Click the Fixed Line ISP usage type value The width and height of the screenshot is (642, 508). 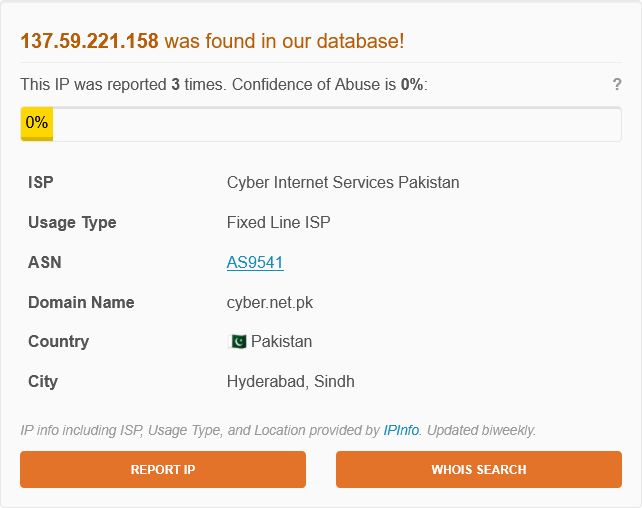tap(278, 222)
